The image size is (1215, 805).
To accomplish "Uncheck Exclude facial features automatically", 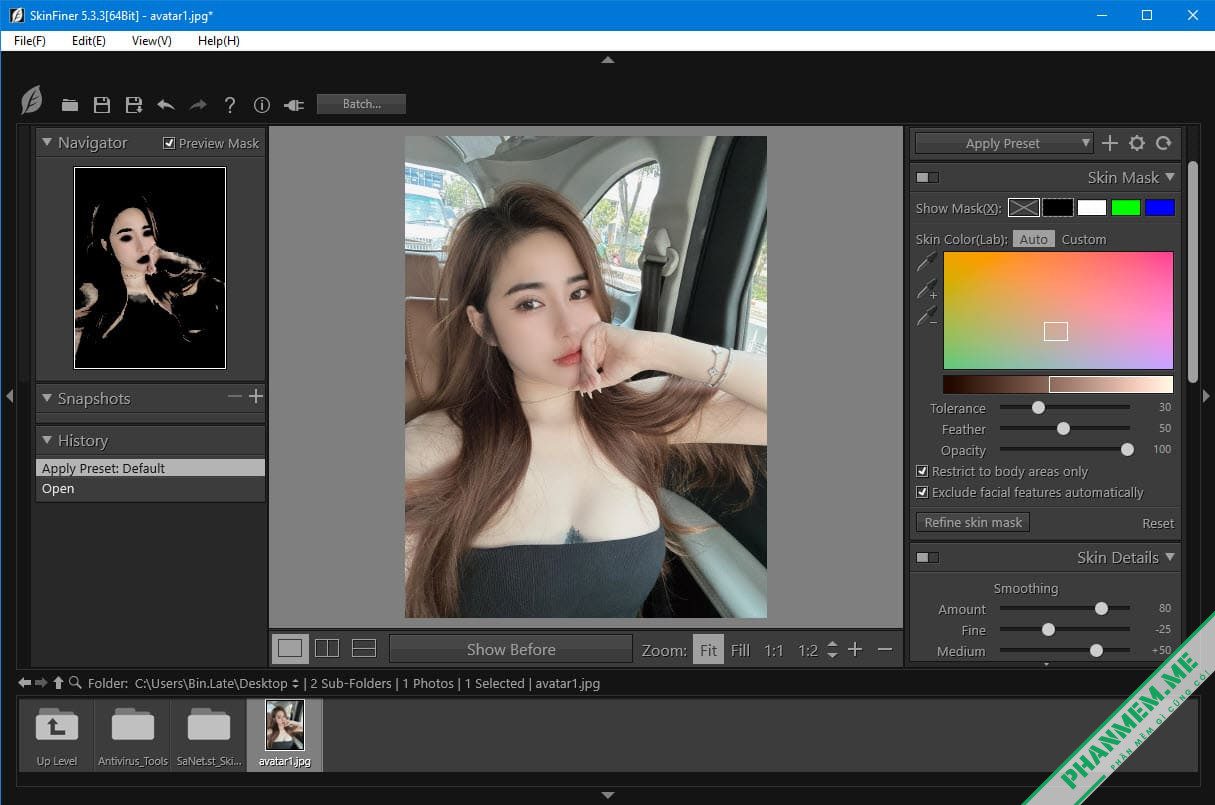I will tap(922, 492).
